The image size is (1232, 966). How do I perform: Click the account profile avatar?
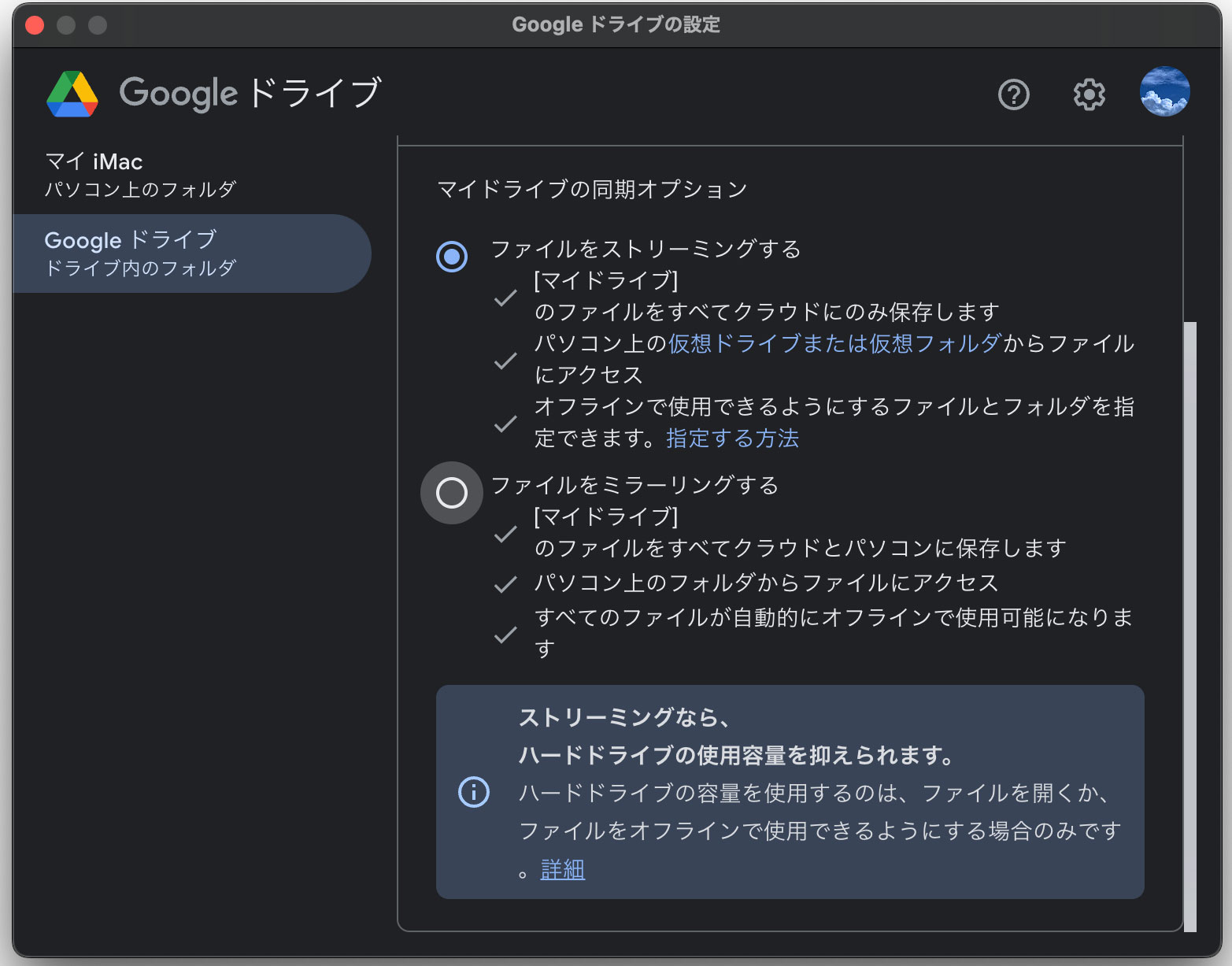click(x=1164, y=91)
